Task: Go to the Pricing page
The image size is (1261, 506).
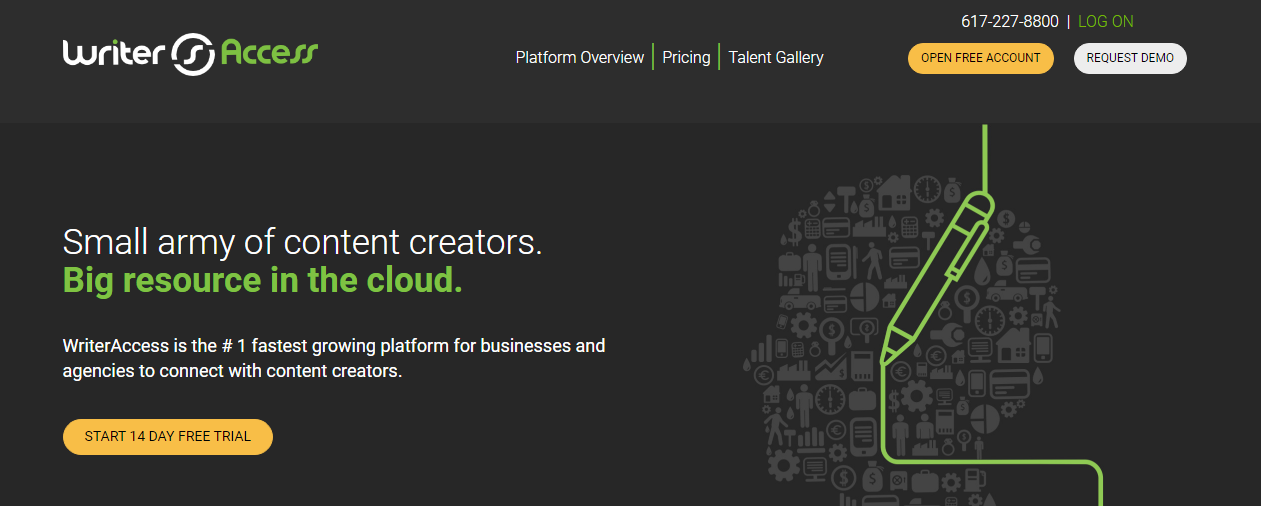Action: pyautogui.click(x=686, y=57)
